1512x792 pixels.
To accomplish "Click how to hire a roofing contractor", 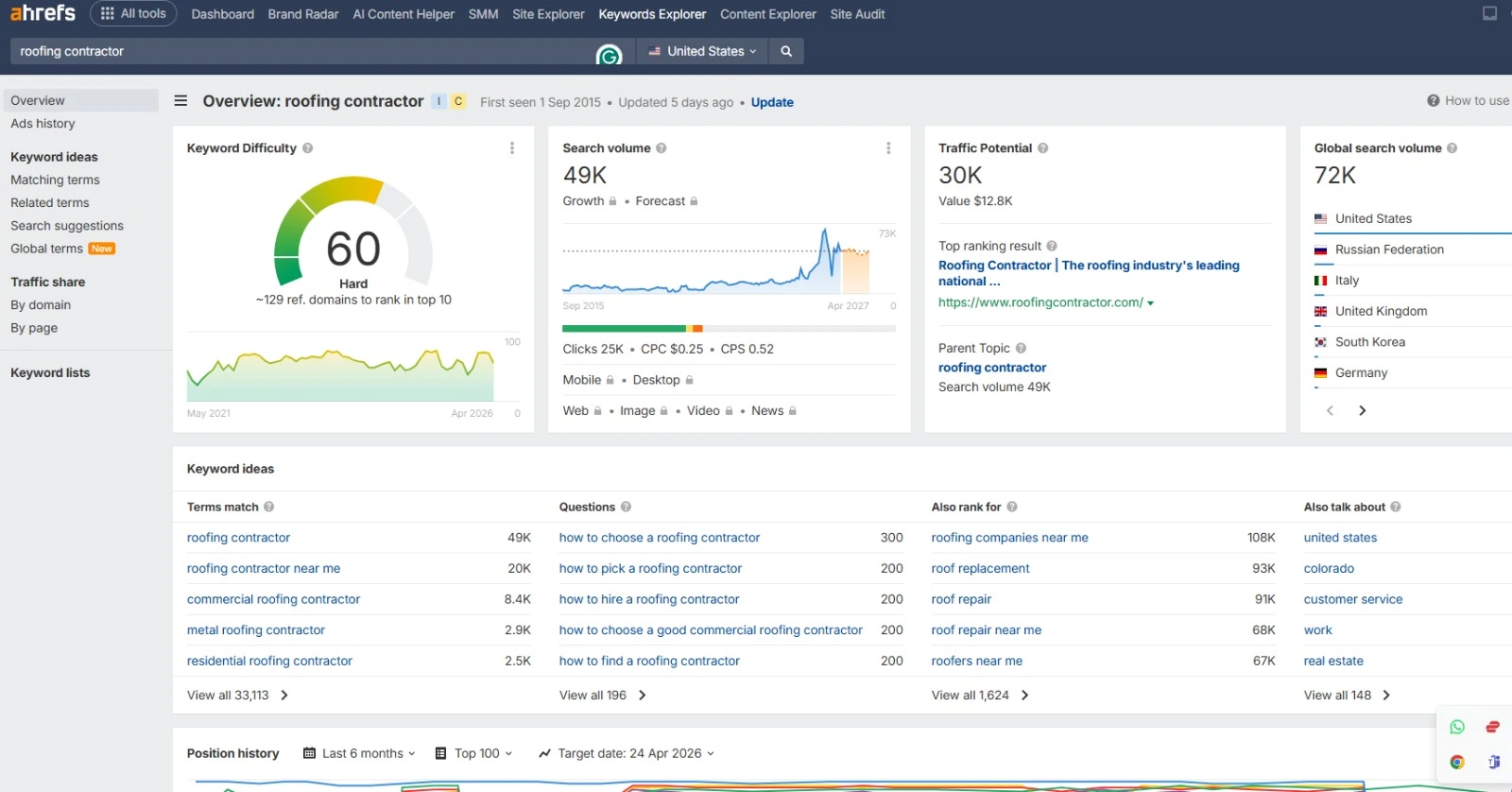I will coord(649,599).
